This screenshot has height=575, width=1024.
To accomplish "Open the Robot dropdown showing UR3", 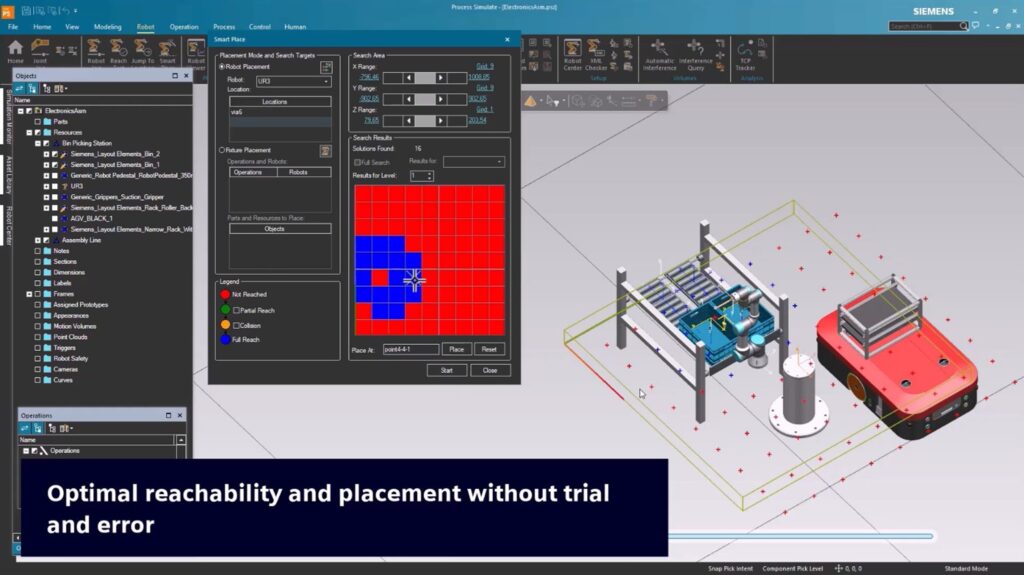I will (292, 81).
